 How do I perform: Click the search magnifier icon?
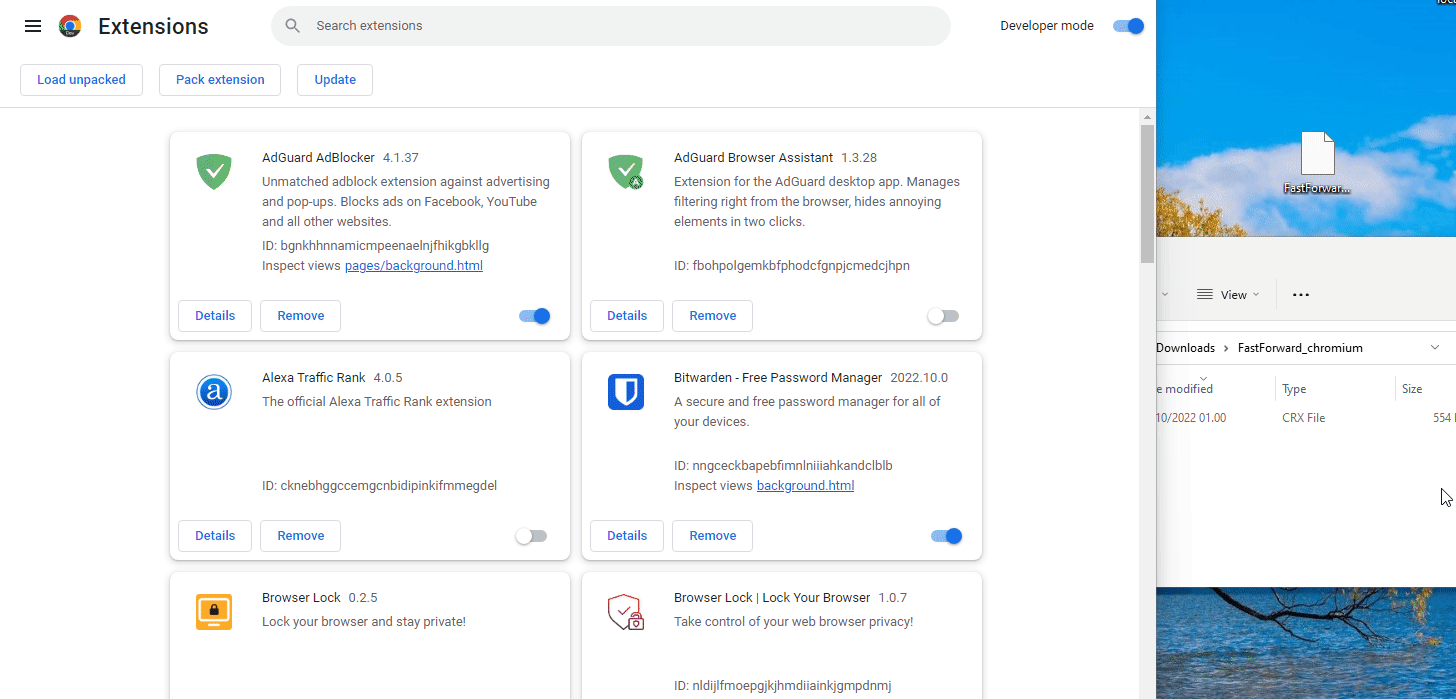click(291, 25)
